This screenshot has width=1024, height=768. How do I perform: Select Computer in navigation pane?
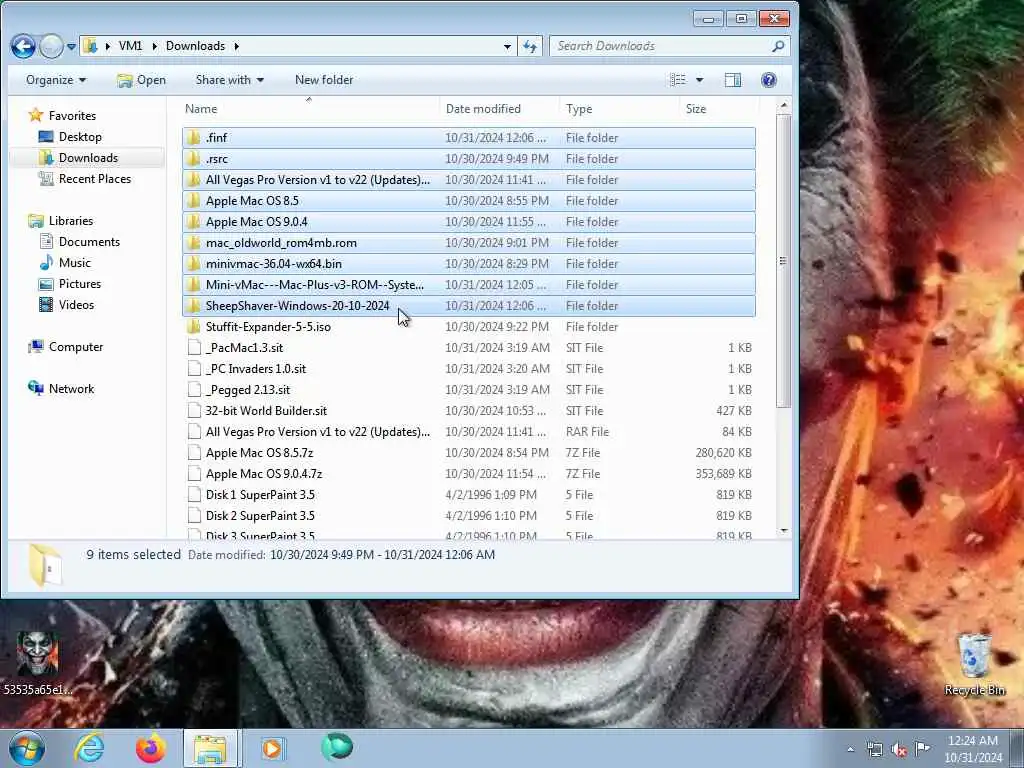pyautogui.click(x=65, y=347)
